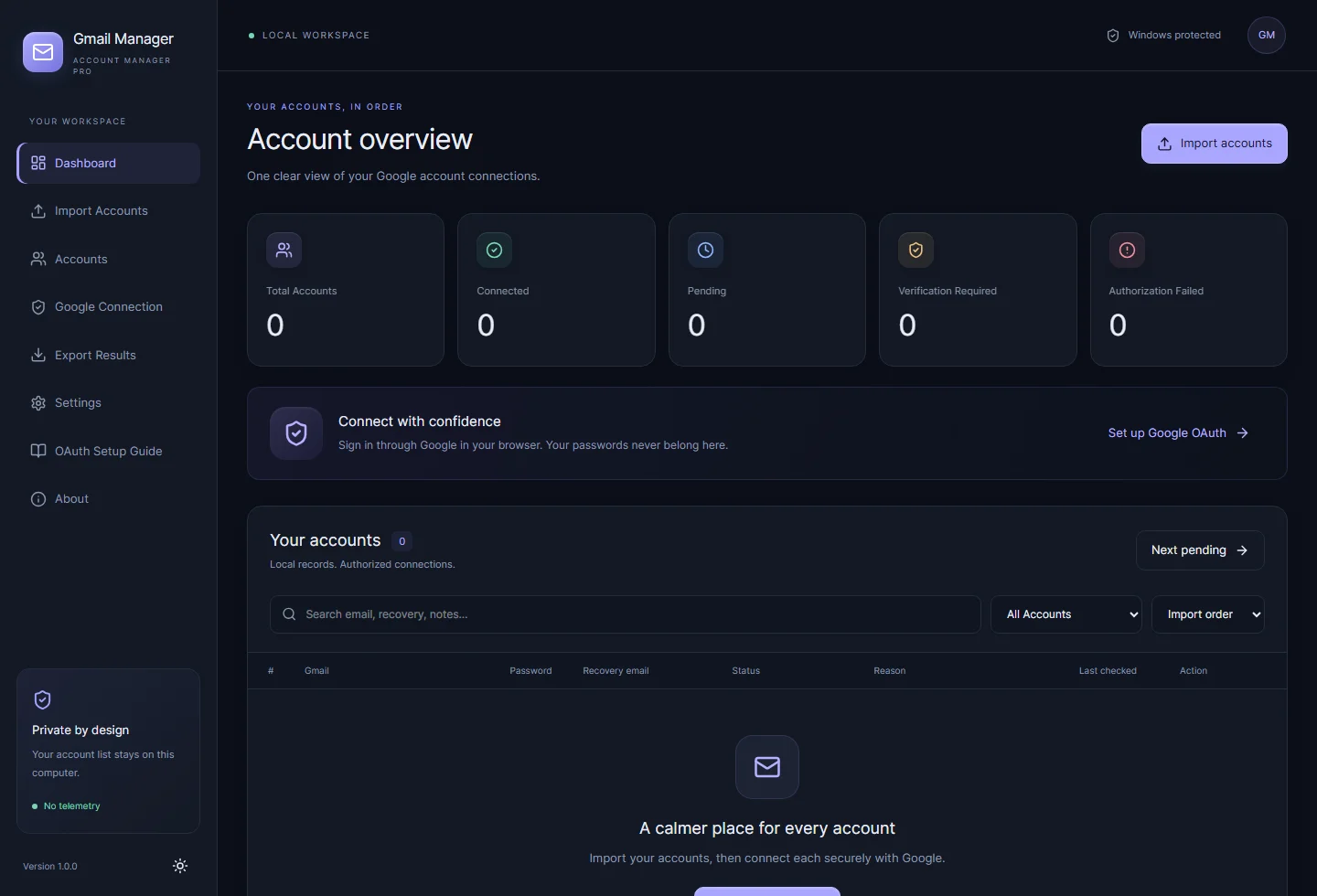Click the Windows protected shield icon
Viewport: 1317px width, 896px height.
(1113, 36)
